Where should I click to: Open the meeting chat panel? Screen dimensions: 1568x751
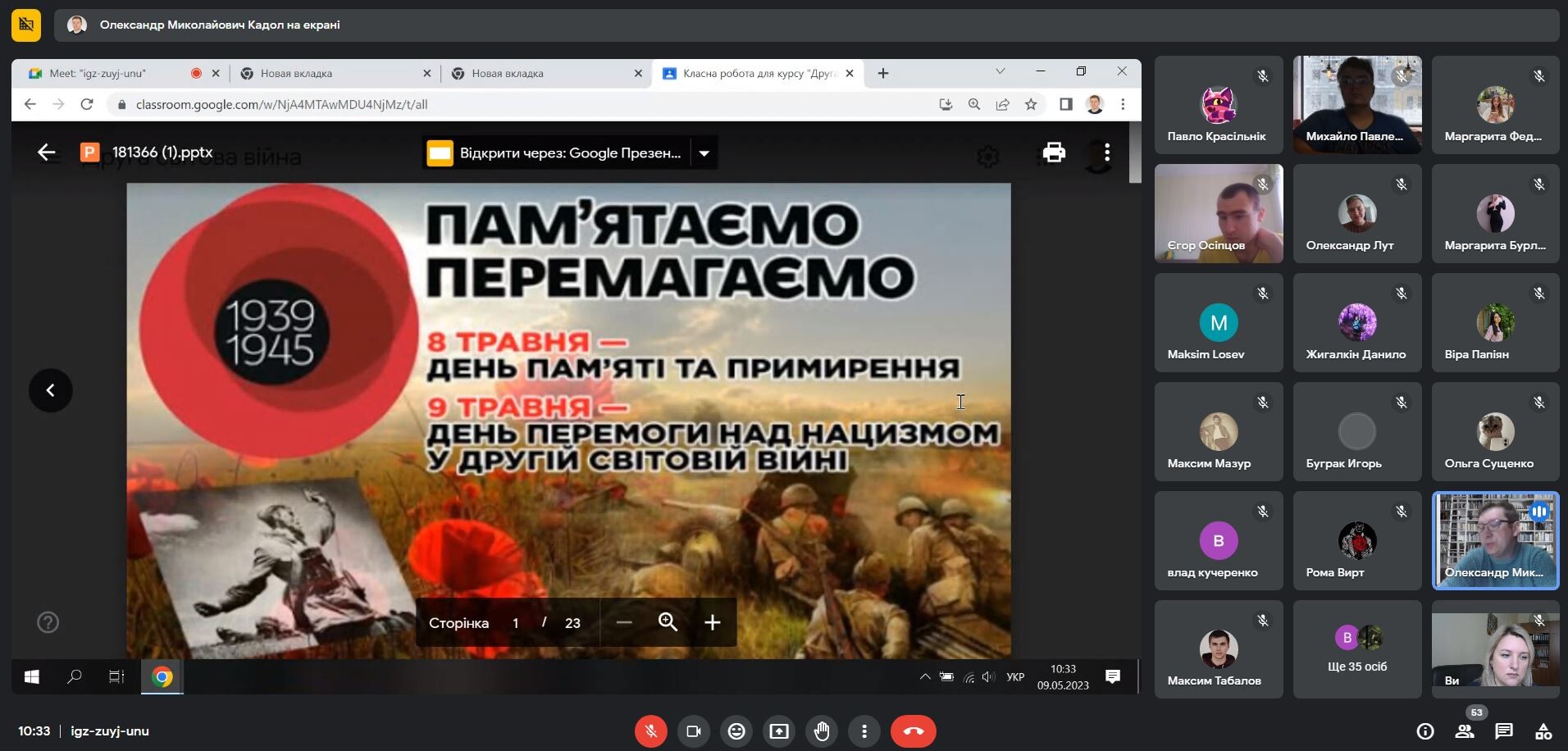coord(1503,731)
